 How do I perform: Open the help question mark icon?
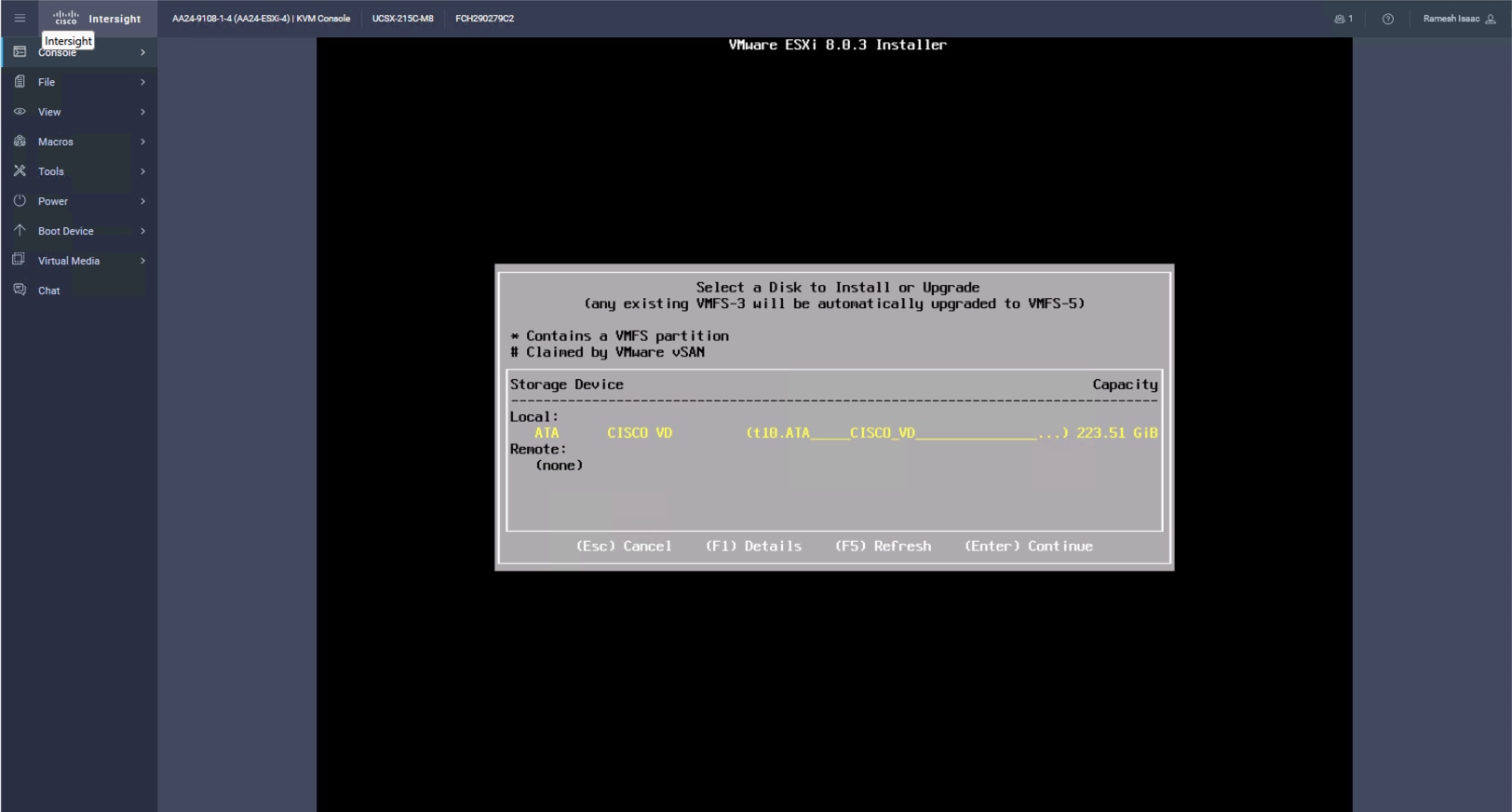point(1388,19)
